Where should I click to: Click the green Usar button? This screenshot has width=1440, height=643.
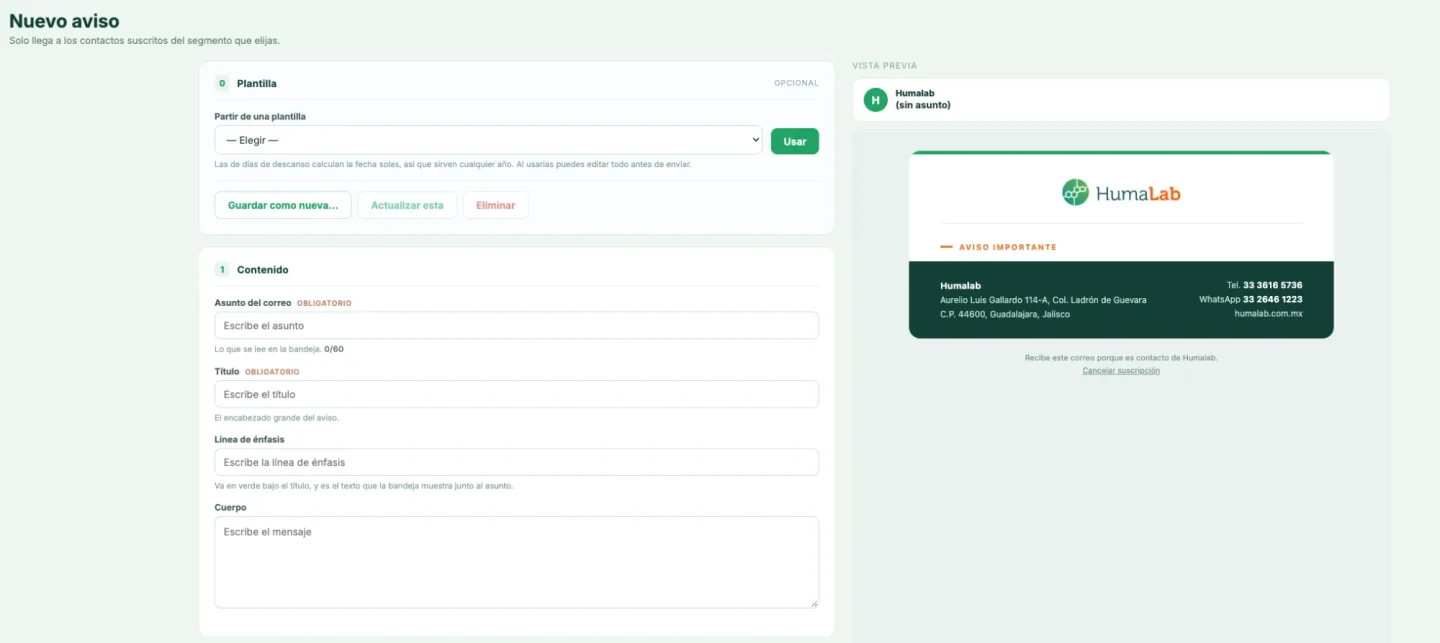point(795,141)
